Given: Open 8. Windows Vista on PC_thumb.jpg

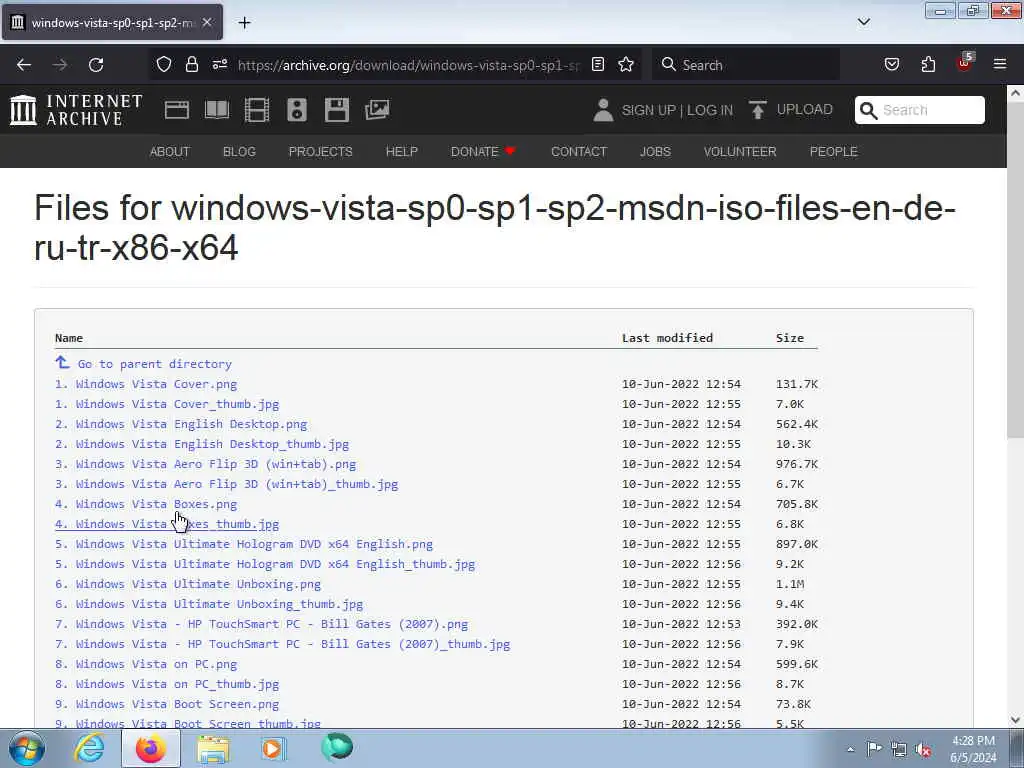Looking at the screenshot, I should [x=167, y=684].
